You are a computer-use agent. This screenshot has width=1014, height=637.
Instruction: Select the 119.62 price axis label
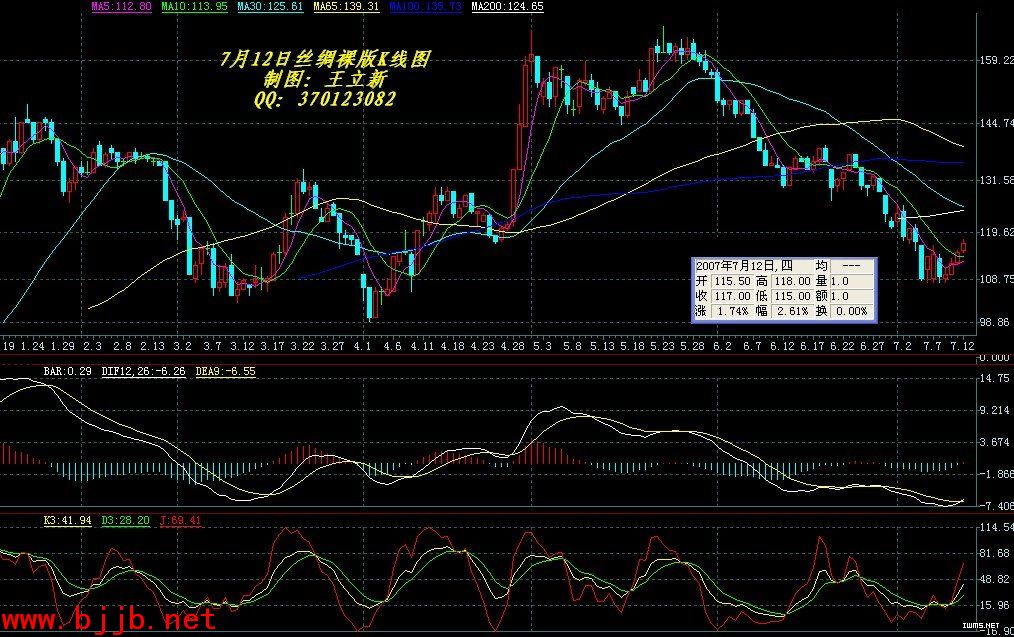click(x=997, y=232)
